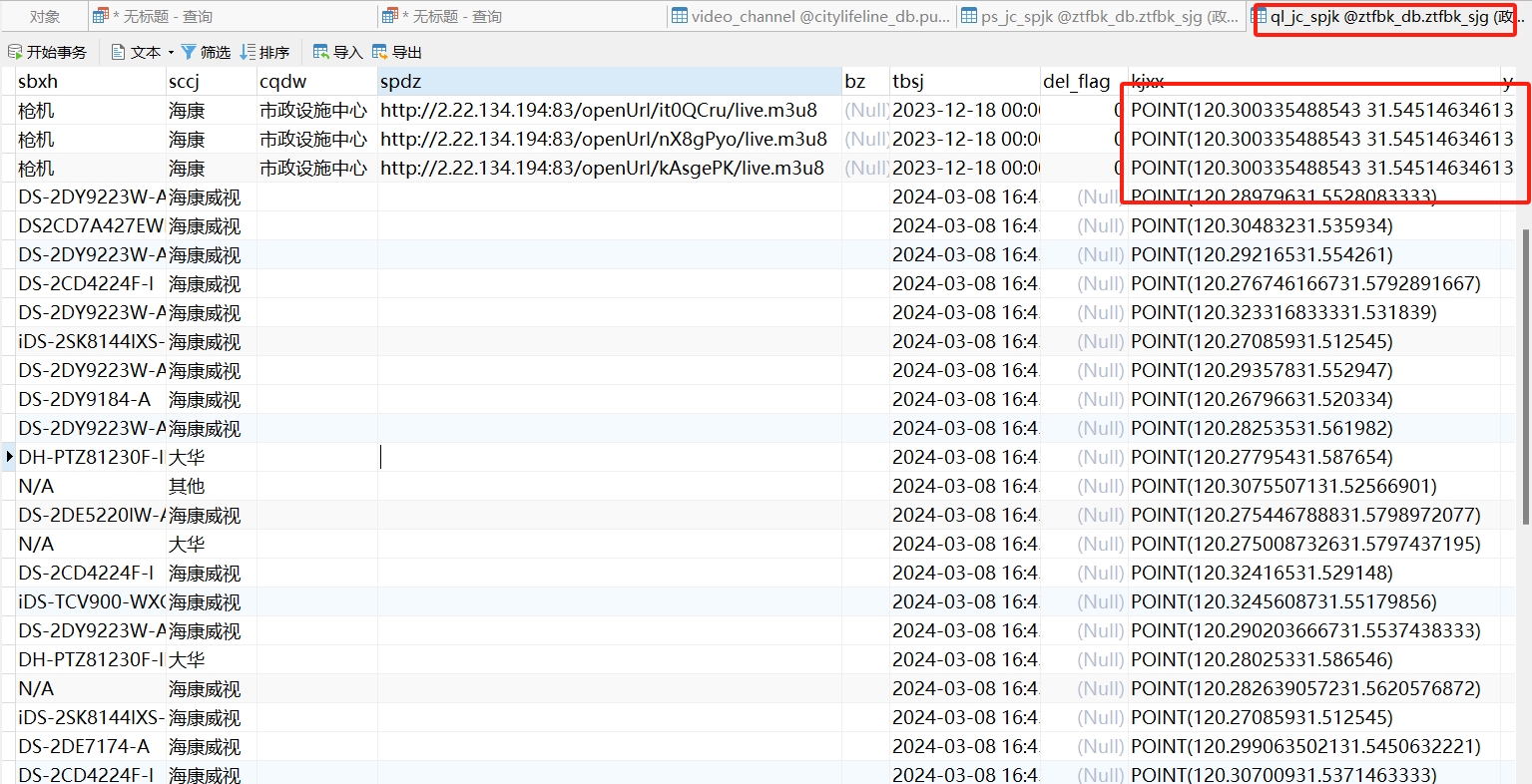Image resolution: width=1532 pixels, height=784 pixels.
Task: Select URL cell ending it0QCru/live.m3u8
Action: click(x=610, y=110)
